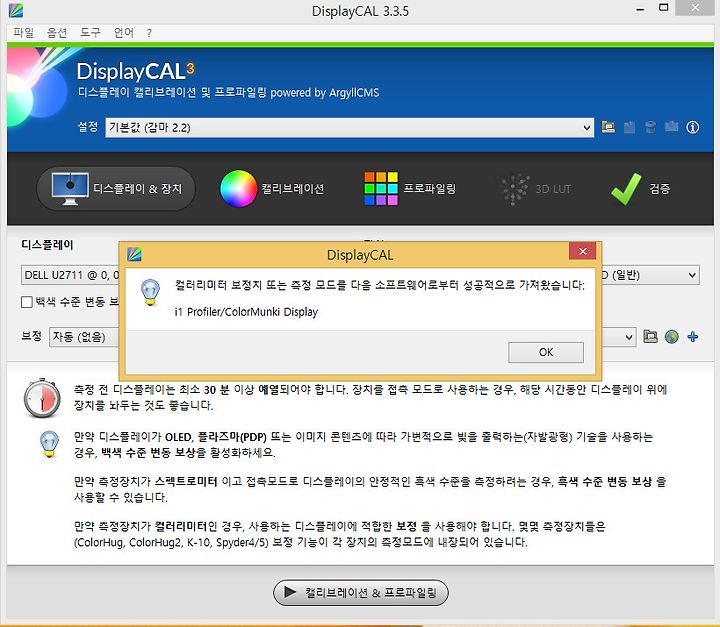Viewport: 720px width, 627px height.
Task: Expand the measurement mode (일반) dropdown
Action: point(651,275)
